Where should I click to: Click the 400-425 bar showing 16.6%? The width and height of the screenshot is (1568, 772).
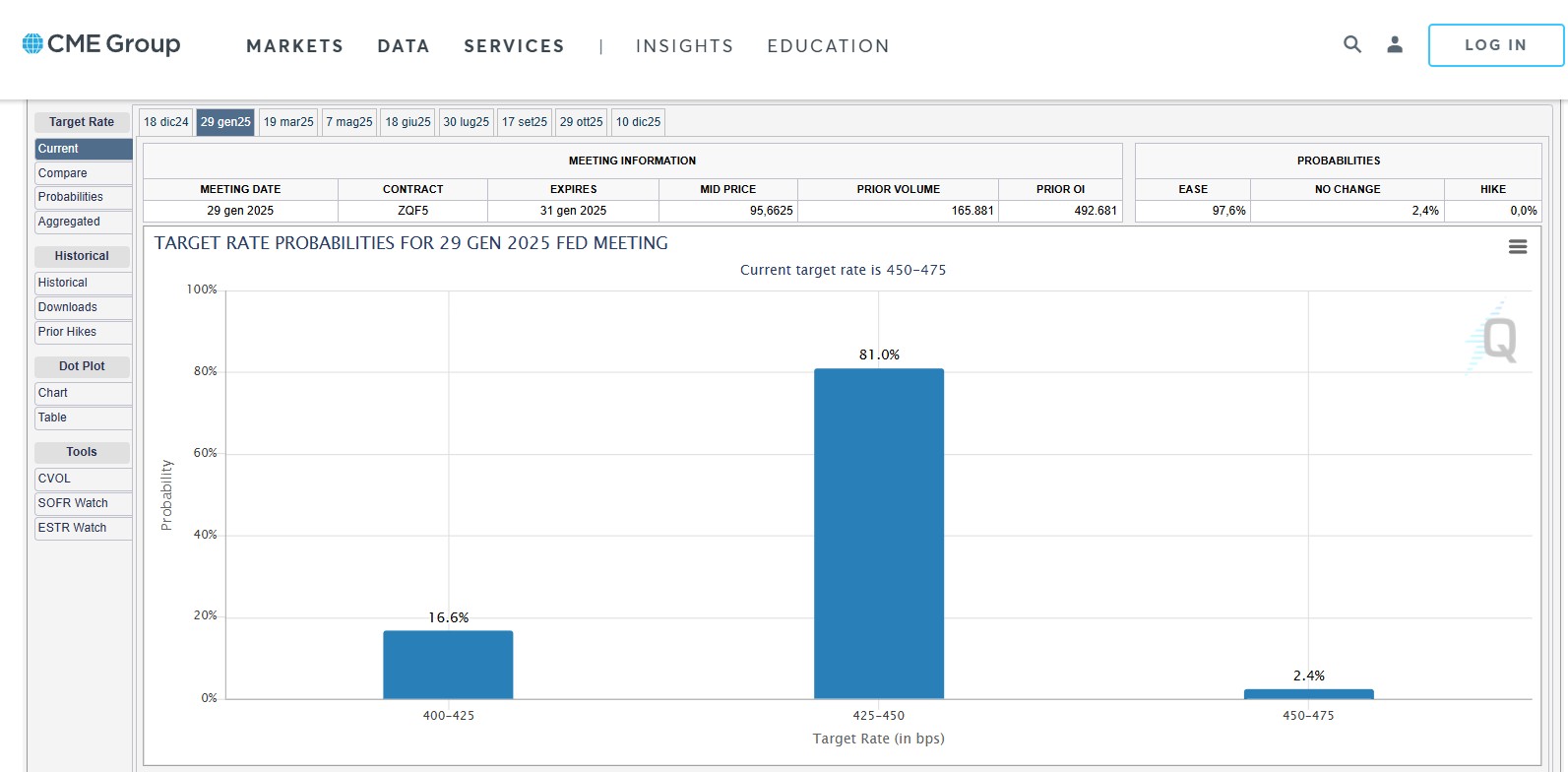pyautogui.click(x=448, y=665)
